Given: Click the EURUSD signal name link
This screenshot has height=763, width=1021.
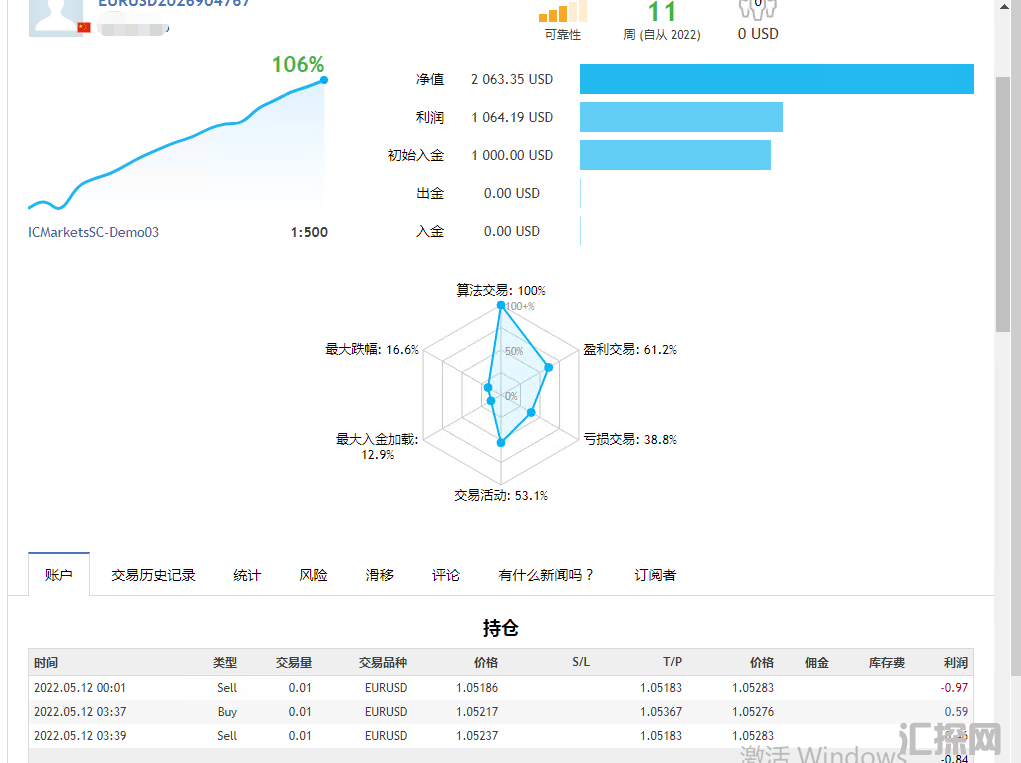Looking at the screenshot, I should (x=174, y=3).
